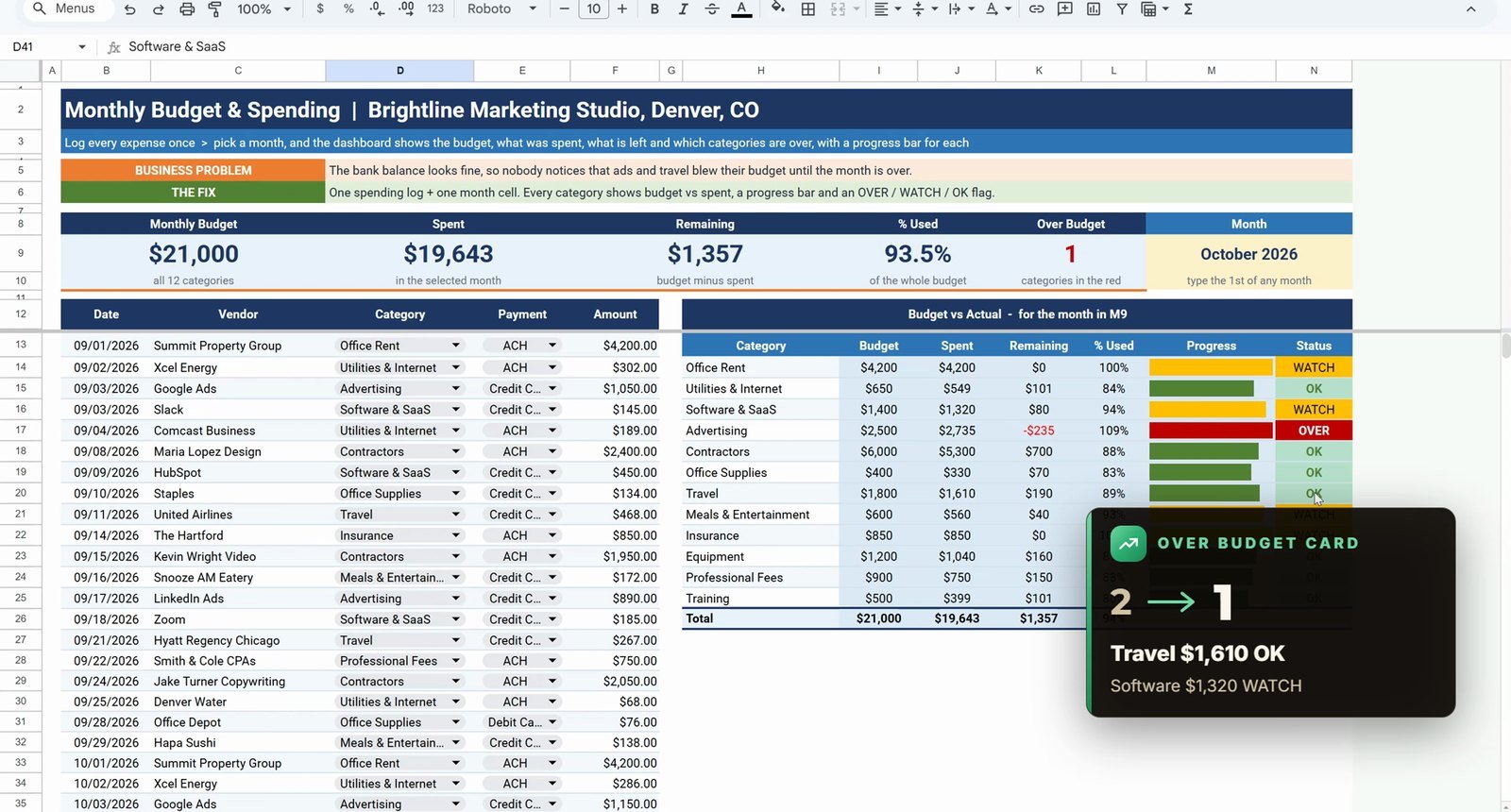The height and width of the screenshot is (812, 1511).
Task: Open the 100% zoom dropdown
Action: pos(263,8)
